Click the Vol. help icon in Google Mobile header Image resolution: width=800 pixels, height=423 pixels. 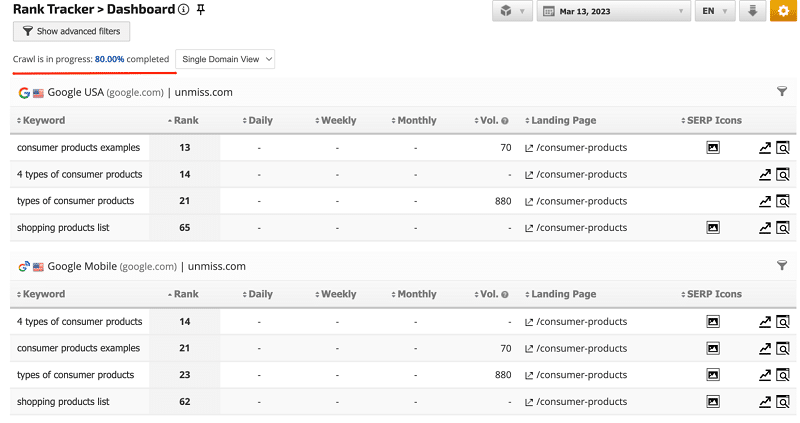coord(505,294)
